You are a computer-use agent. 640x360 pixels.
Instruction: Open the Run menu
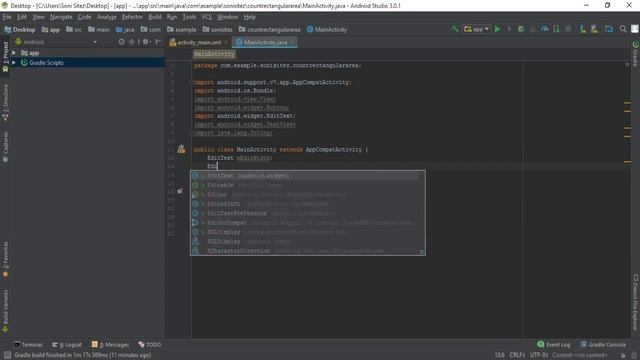point(172,17)
